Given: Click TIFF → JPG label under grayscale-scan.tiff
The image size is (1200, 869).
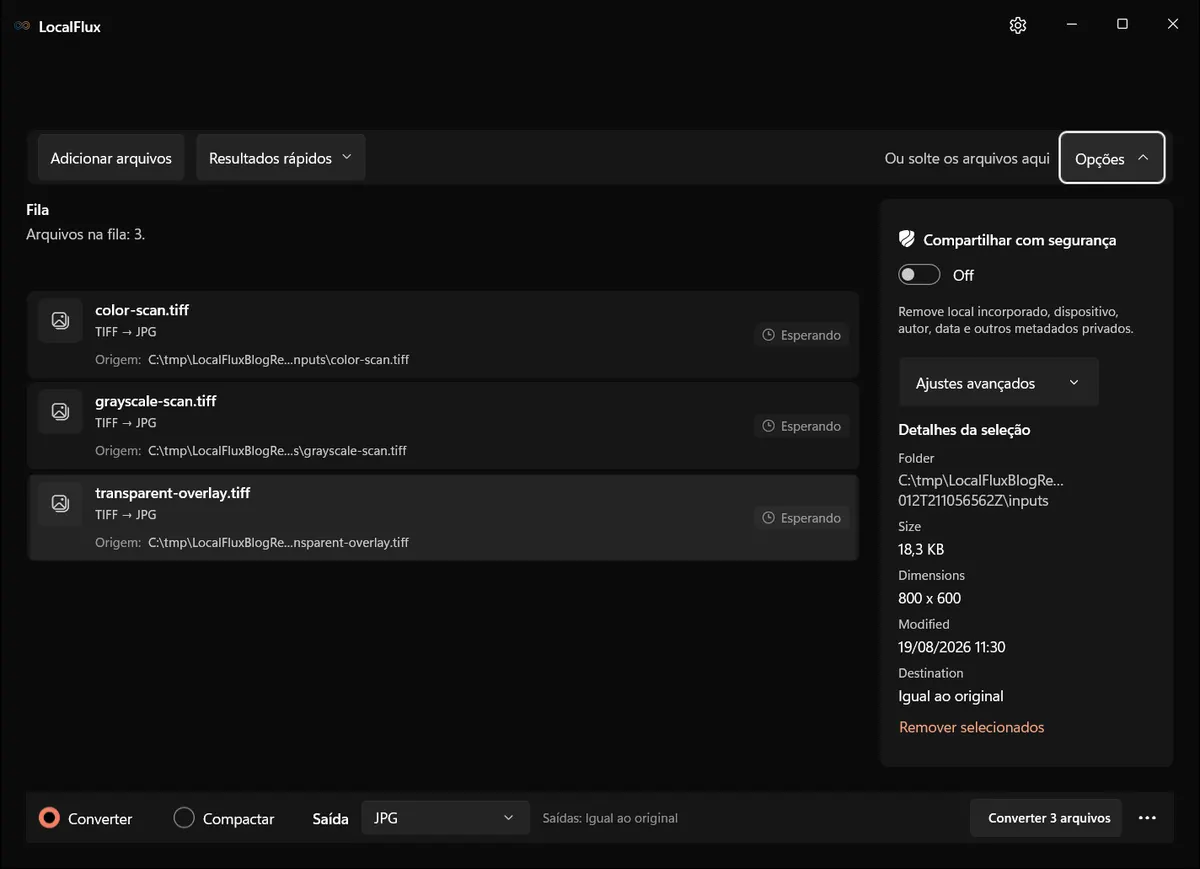Looking at the screenshot, I should 126,422.
